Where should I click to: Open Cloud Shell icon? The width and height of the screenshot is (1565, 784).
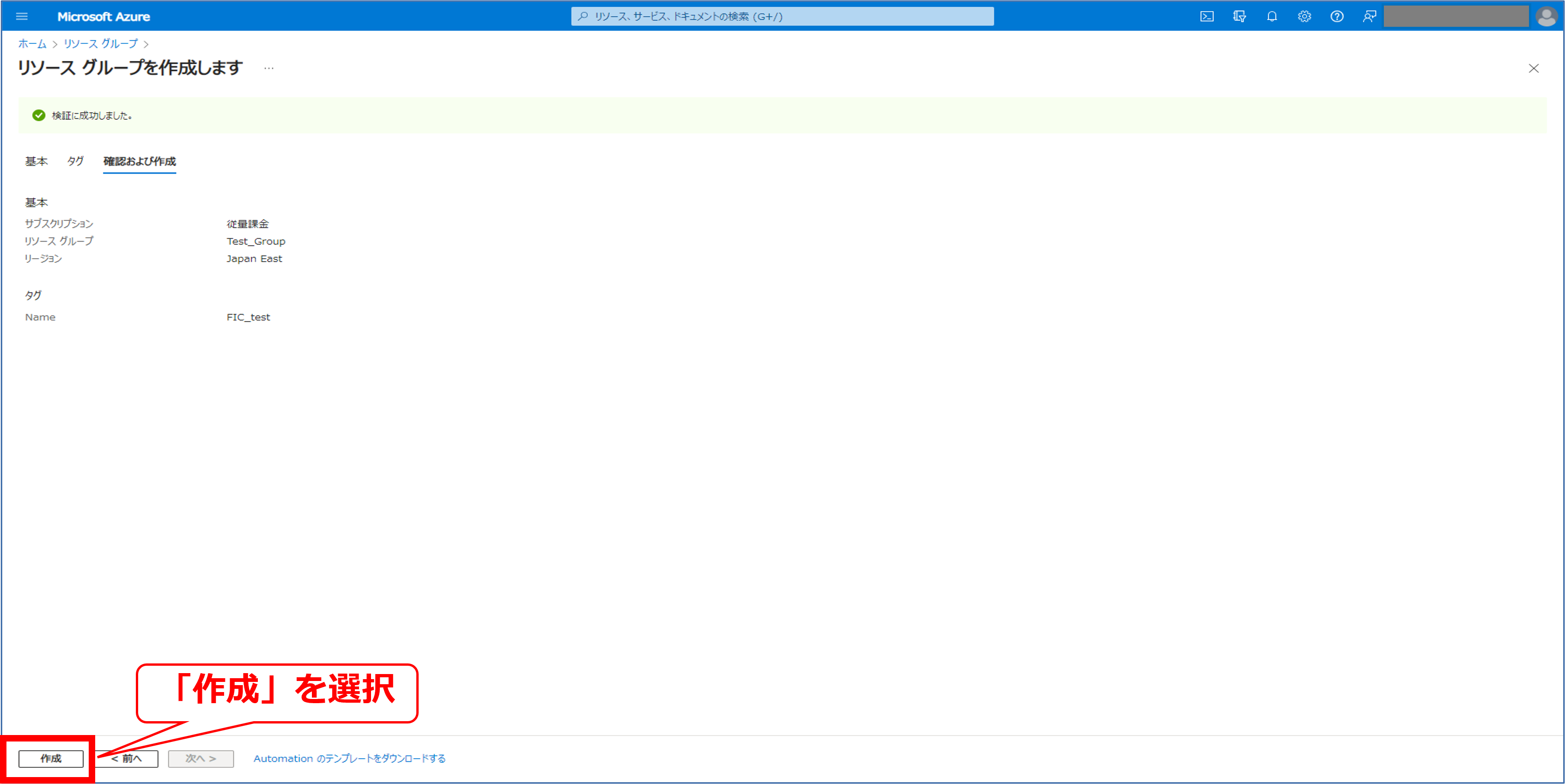click(x=1206, y=16)
